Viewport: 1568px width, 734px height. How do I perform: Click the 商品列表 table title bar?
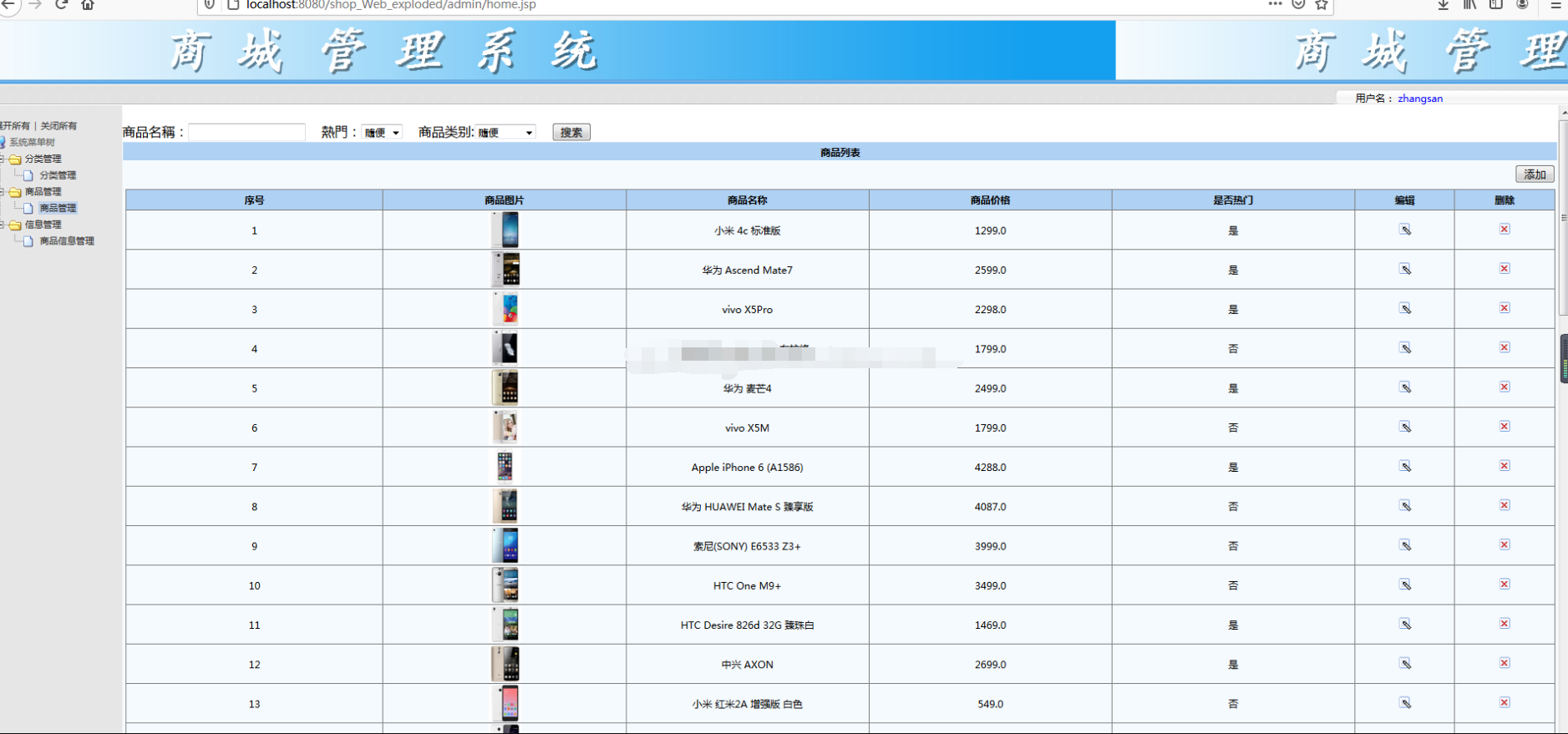coord(840,152)
